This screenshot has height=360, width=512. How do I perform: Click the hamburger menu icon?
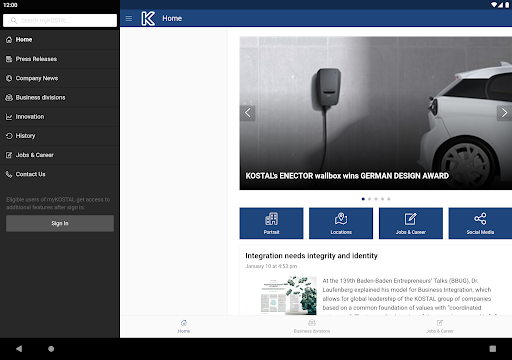point(129,18)
